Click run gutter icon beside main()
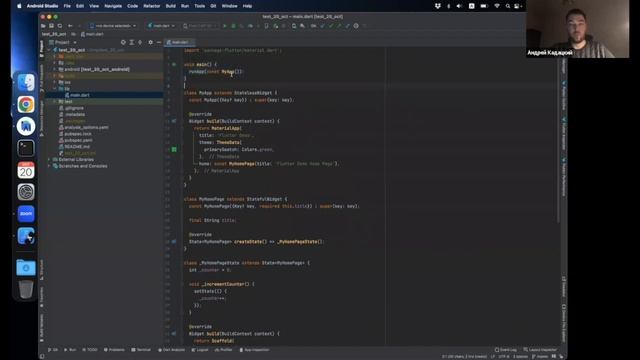The height and width of the screenshot is (360, 640). 174,64
